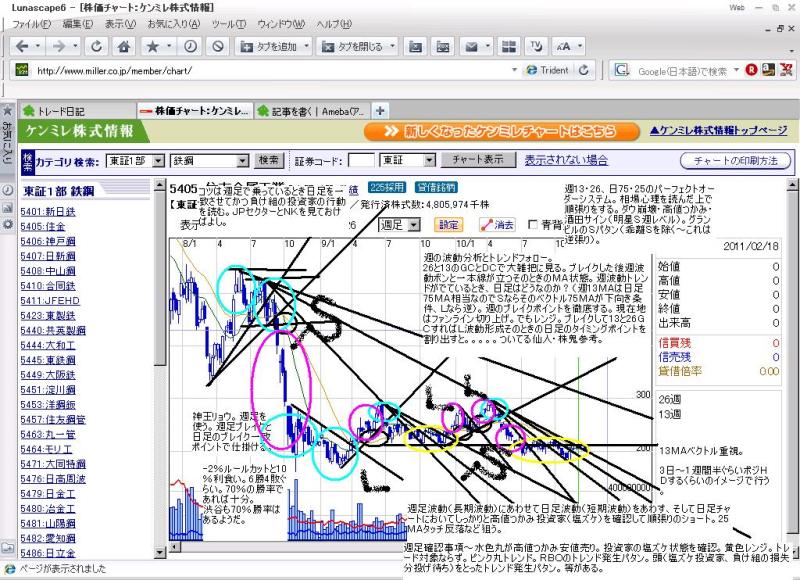Click the 消去 eraser button on chart

(x=497, y=224)
